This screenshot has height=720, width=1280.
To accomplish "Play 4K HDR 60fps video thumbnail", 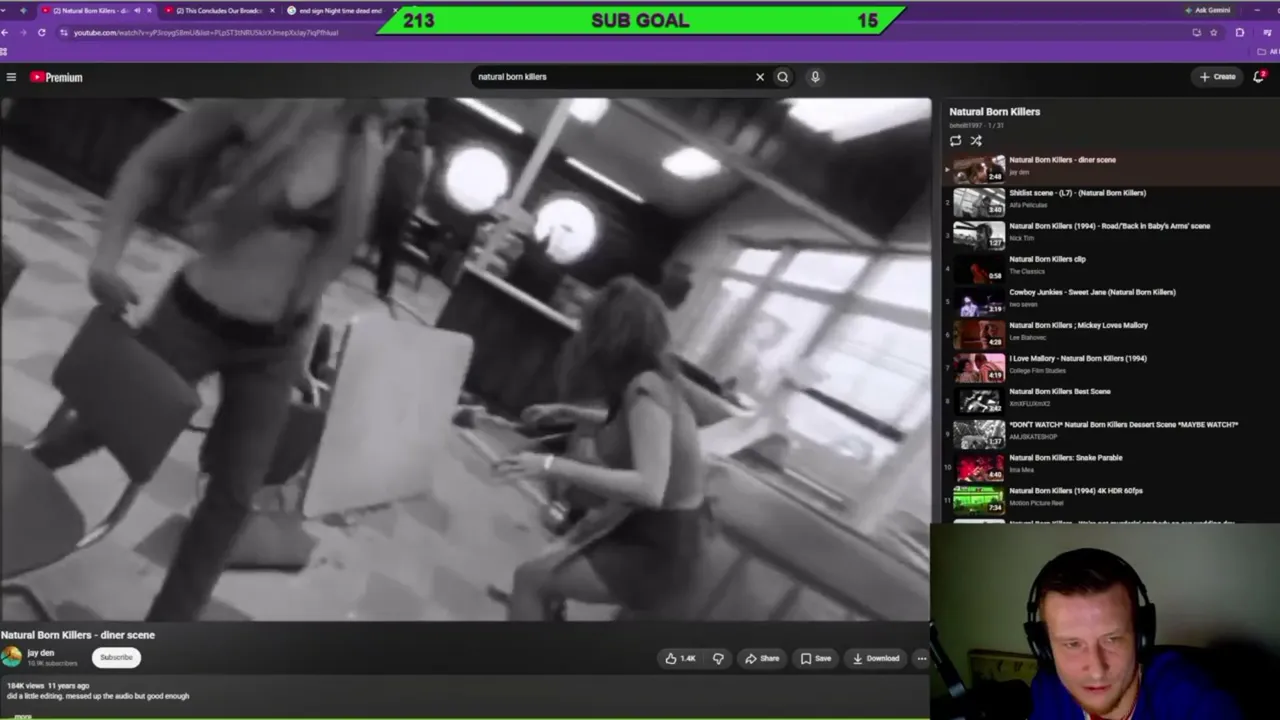I will pyautogui.click(x=979, y=499).
